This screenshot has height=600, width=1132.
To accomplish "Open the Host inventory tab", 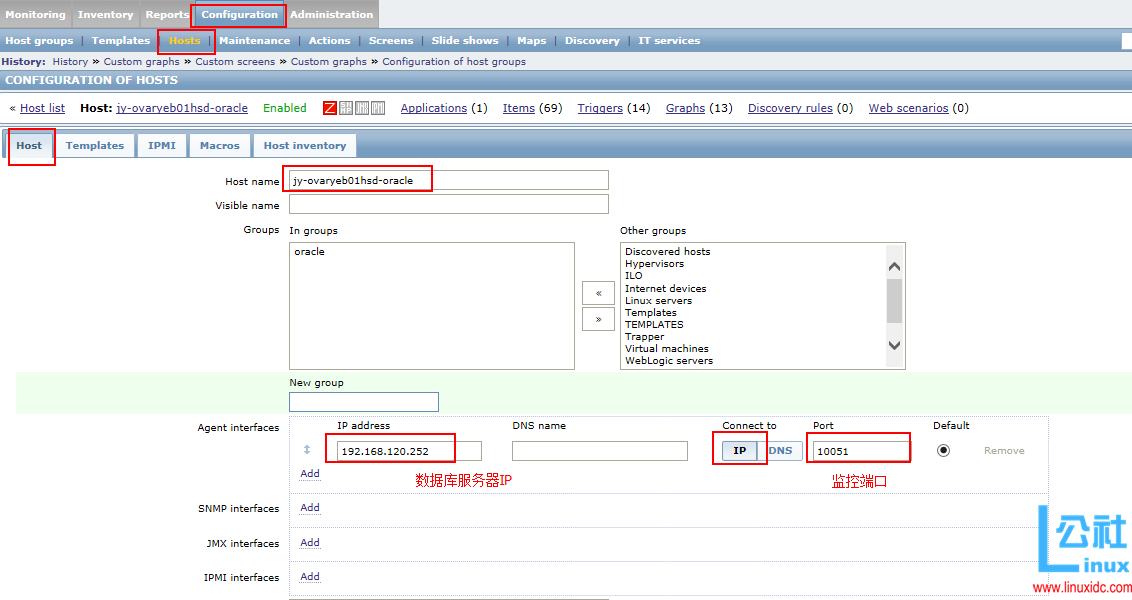I will (305, 145).
